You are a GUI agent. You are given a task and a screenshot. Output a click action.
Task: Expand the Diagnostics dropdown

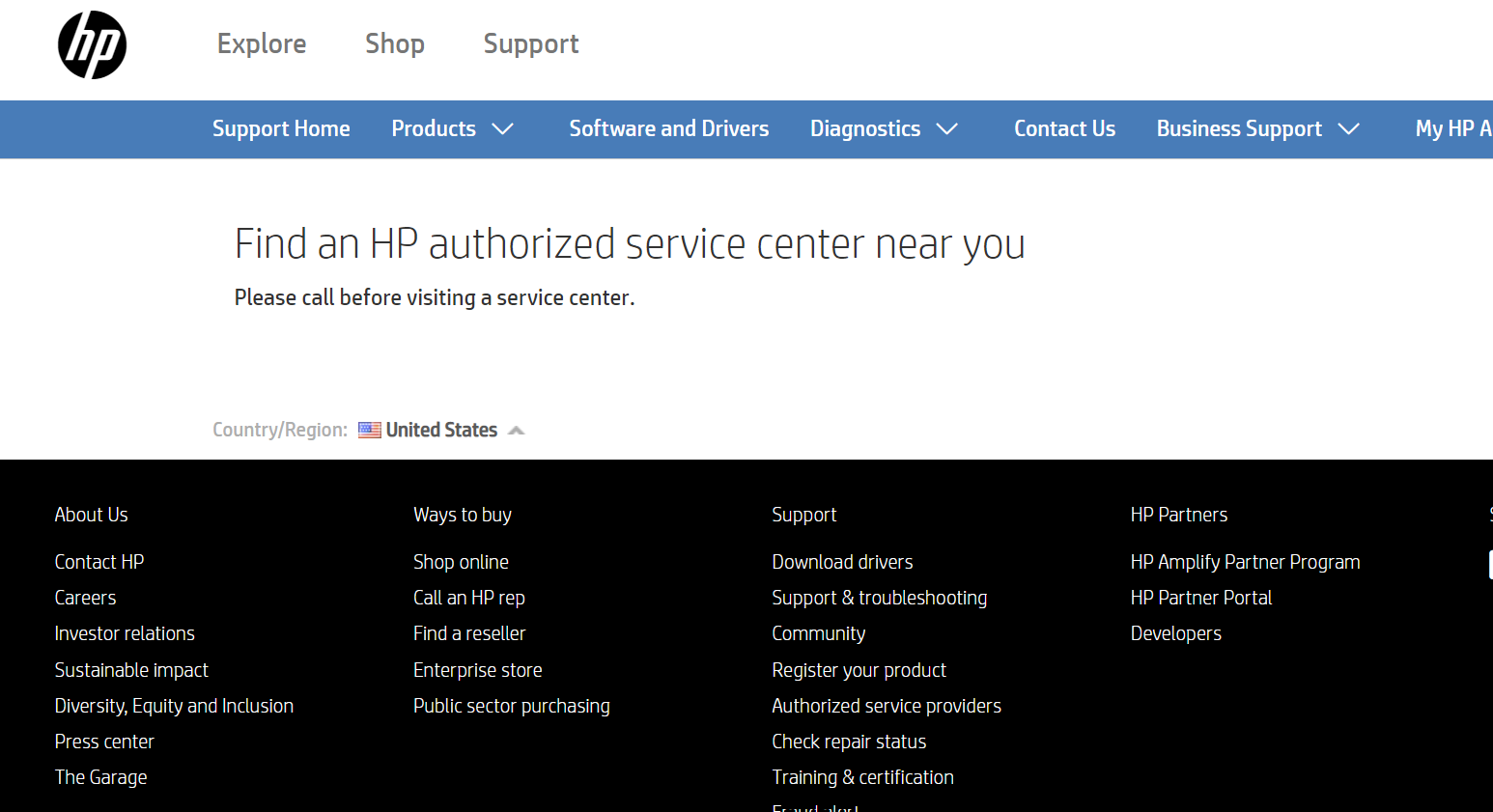click(x=885, y=128)
